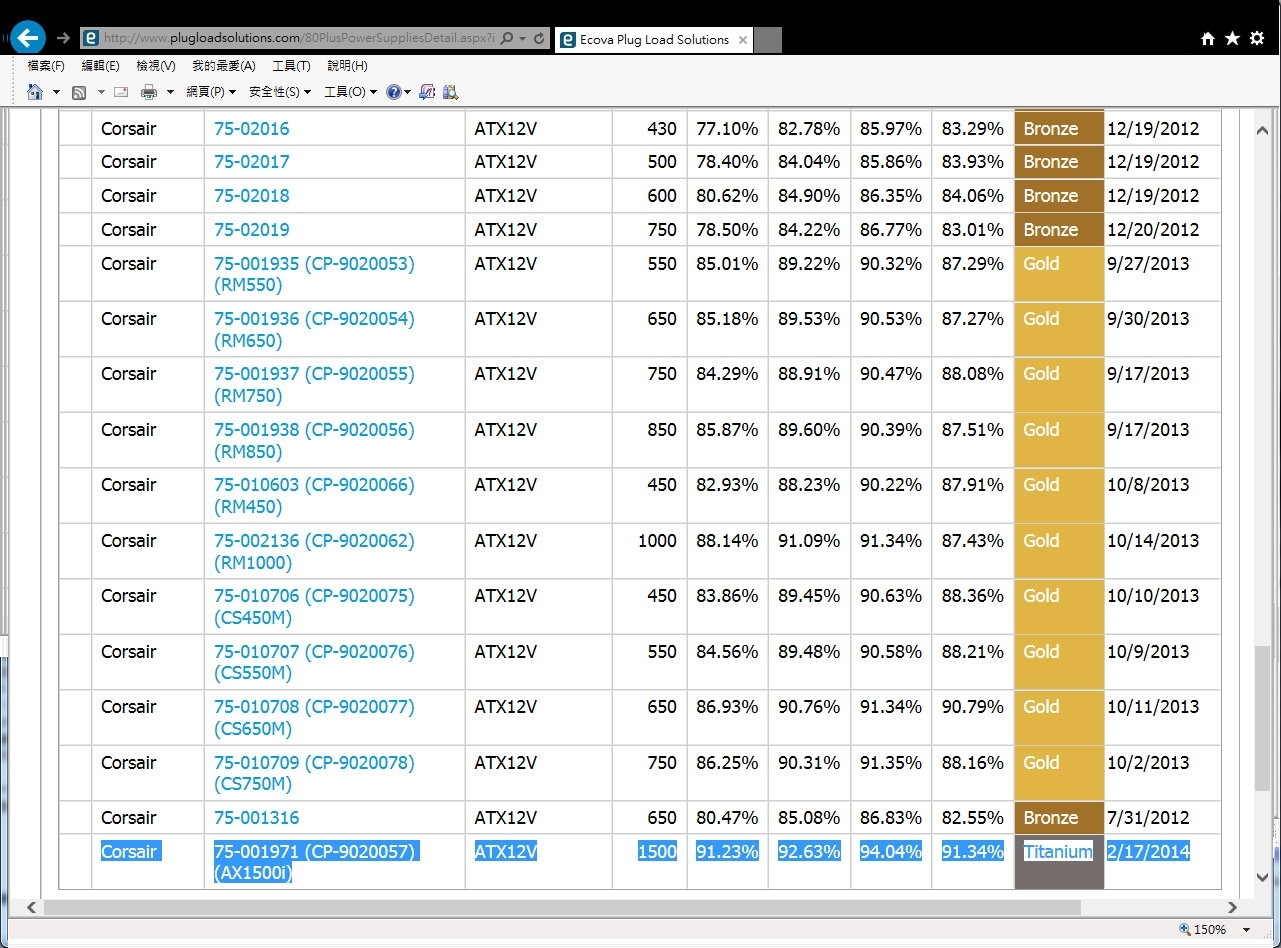Screen dimensions: 1281x948
Task: Open the 75-02018 report link
Action: coord(252,196)
